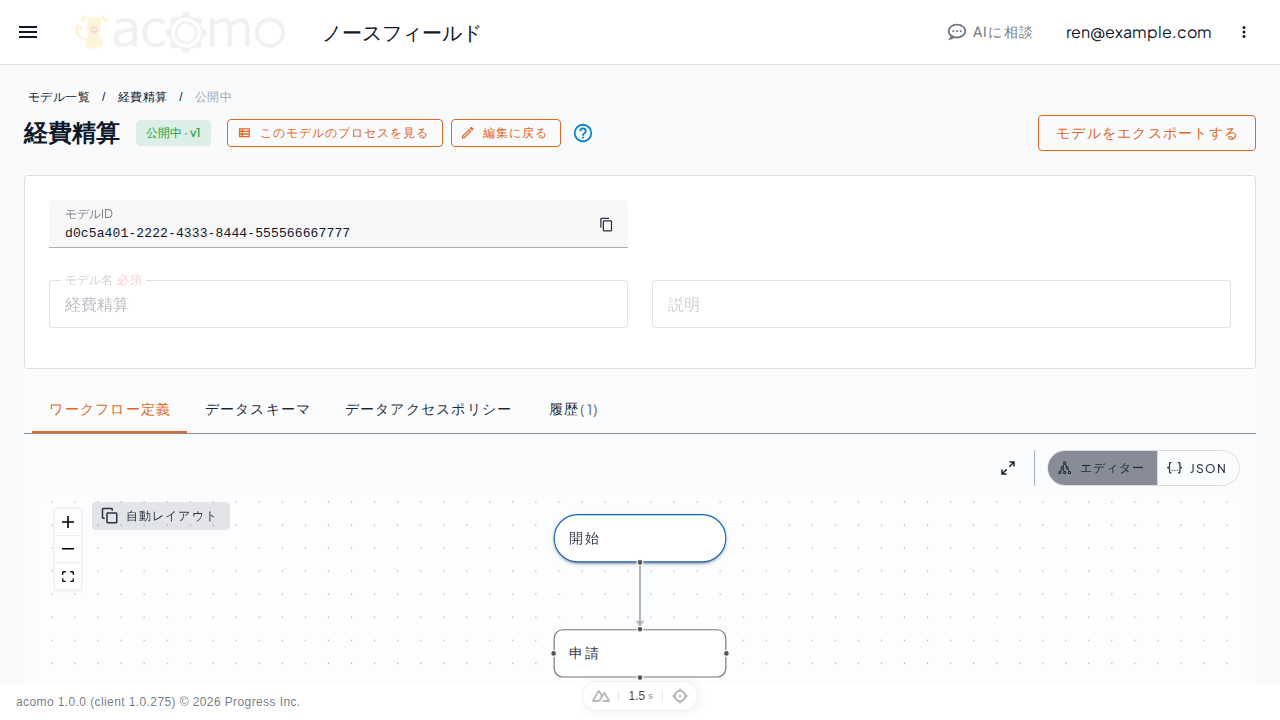Fit the workflow diagram to view
Screen dimensions: 1280x720
[x=68, y=576]
